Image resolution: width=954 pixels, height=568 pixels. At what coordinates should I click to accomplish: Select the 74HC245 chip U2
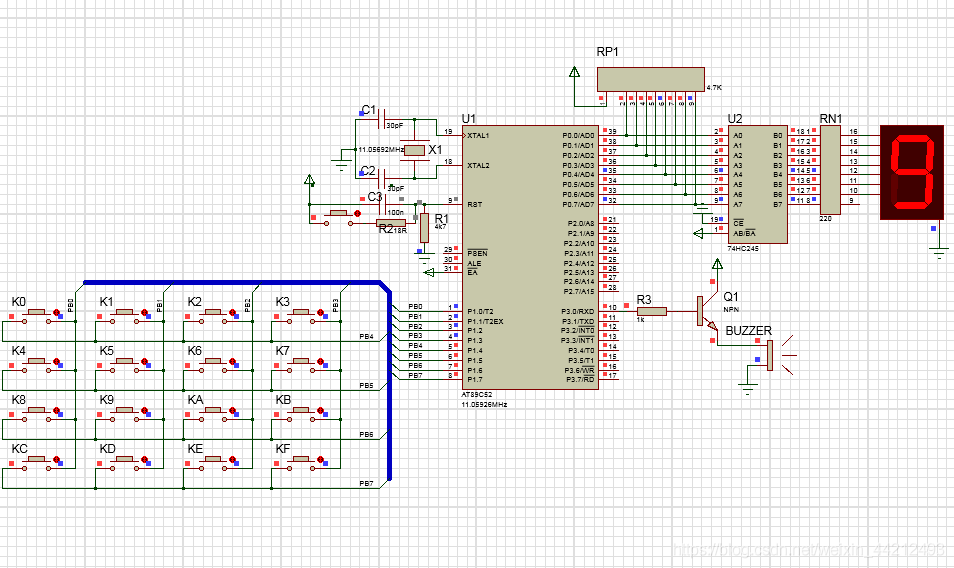(757, 183)
